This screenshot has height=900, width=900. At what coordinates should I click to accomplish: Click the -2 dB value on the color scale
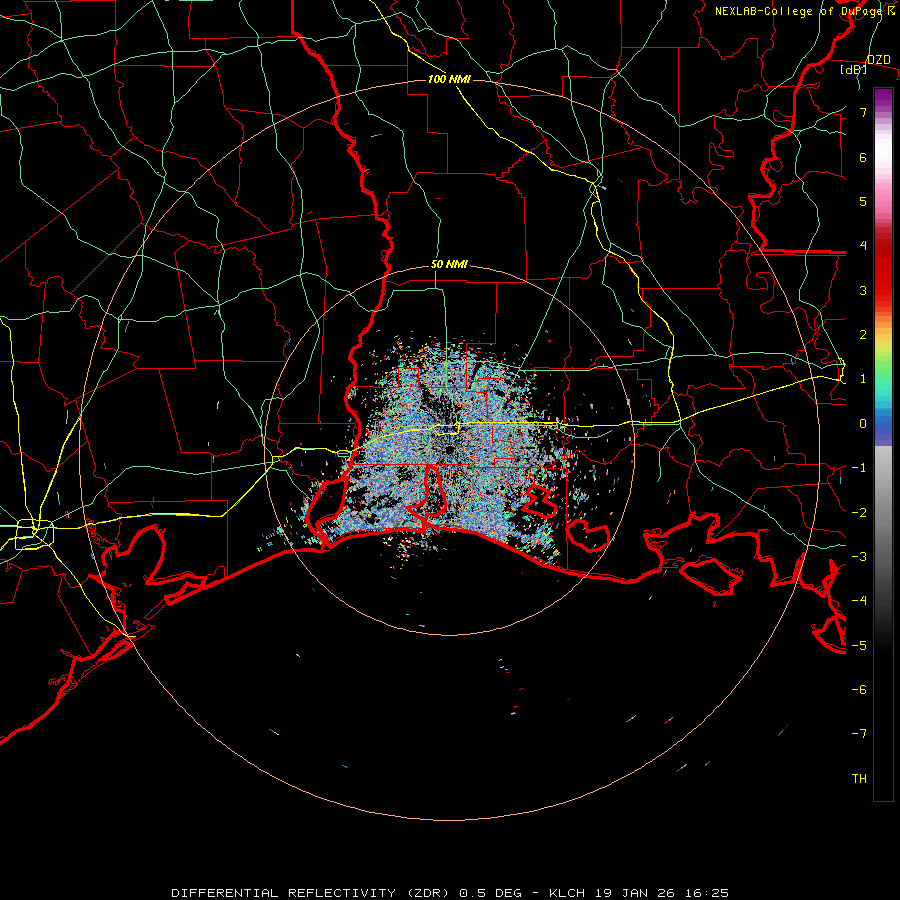pos(859,513)
